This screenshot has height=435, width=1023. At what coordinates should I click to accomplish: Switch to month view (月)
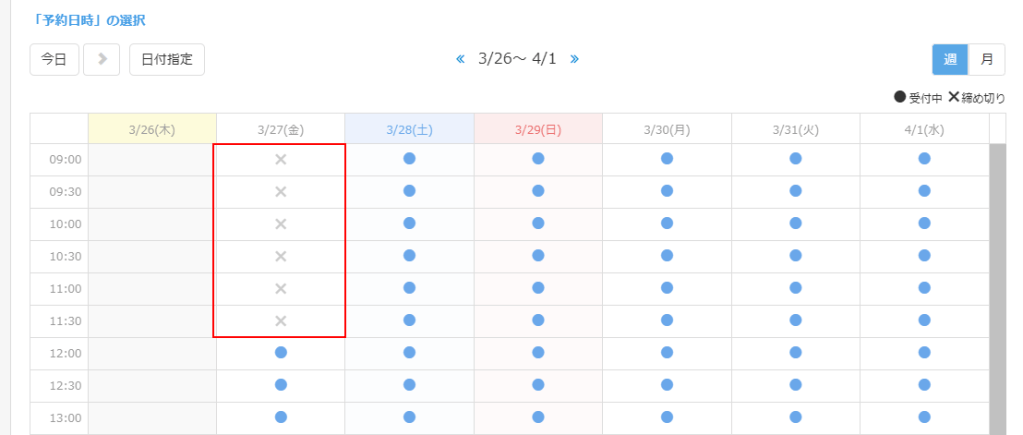(987, 59)
